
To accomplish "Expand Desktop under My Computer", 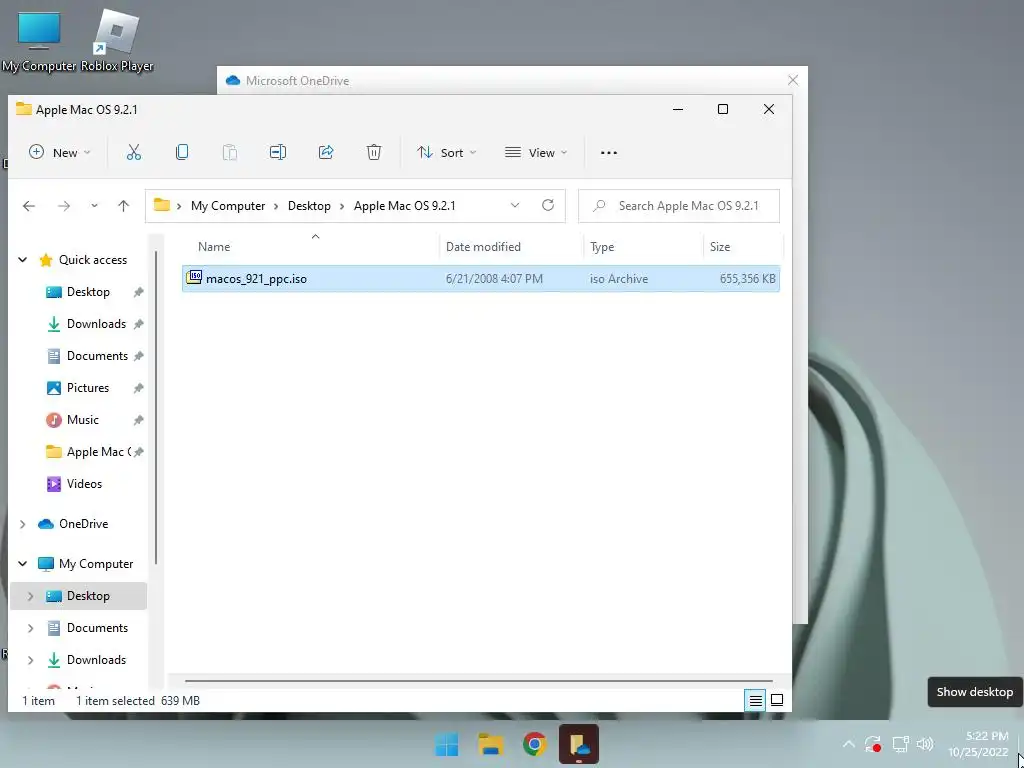I will coord(30,596).
